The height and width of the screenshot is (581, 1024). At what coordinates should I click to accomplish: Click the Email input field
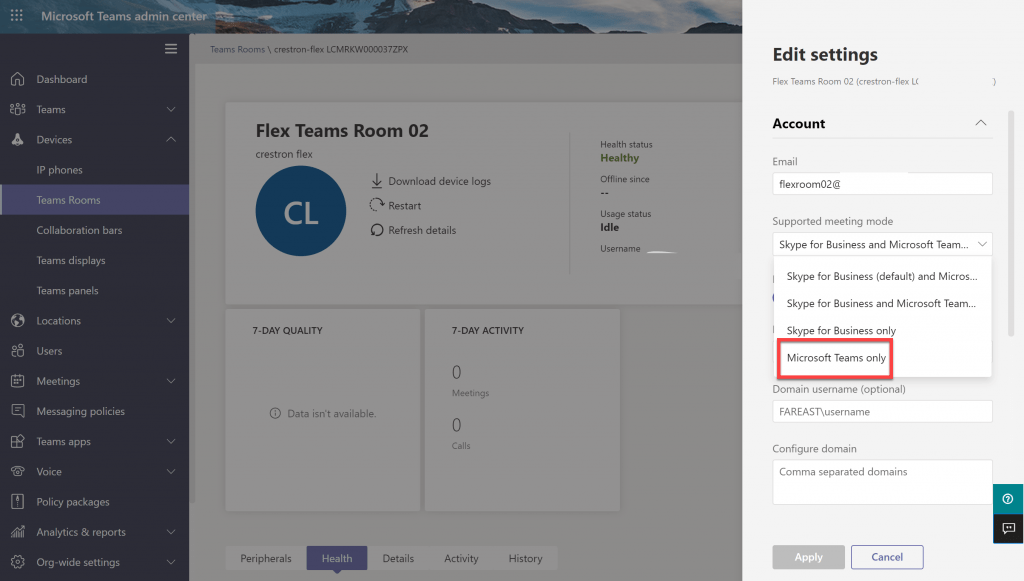pyautogui.click(x=882, y=183)
